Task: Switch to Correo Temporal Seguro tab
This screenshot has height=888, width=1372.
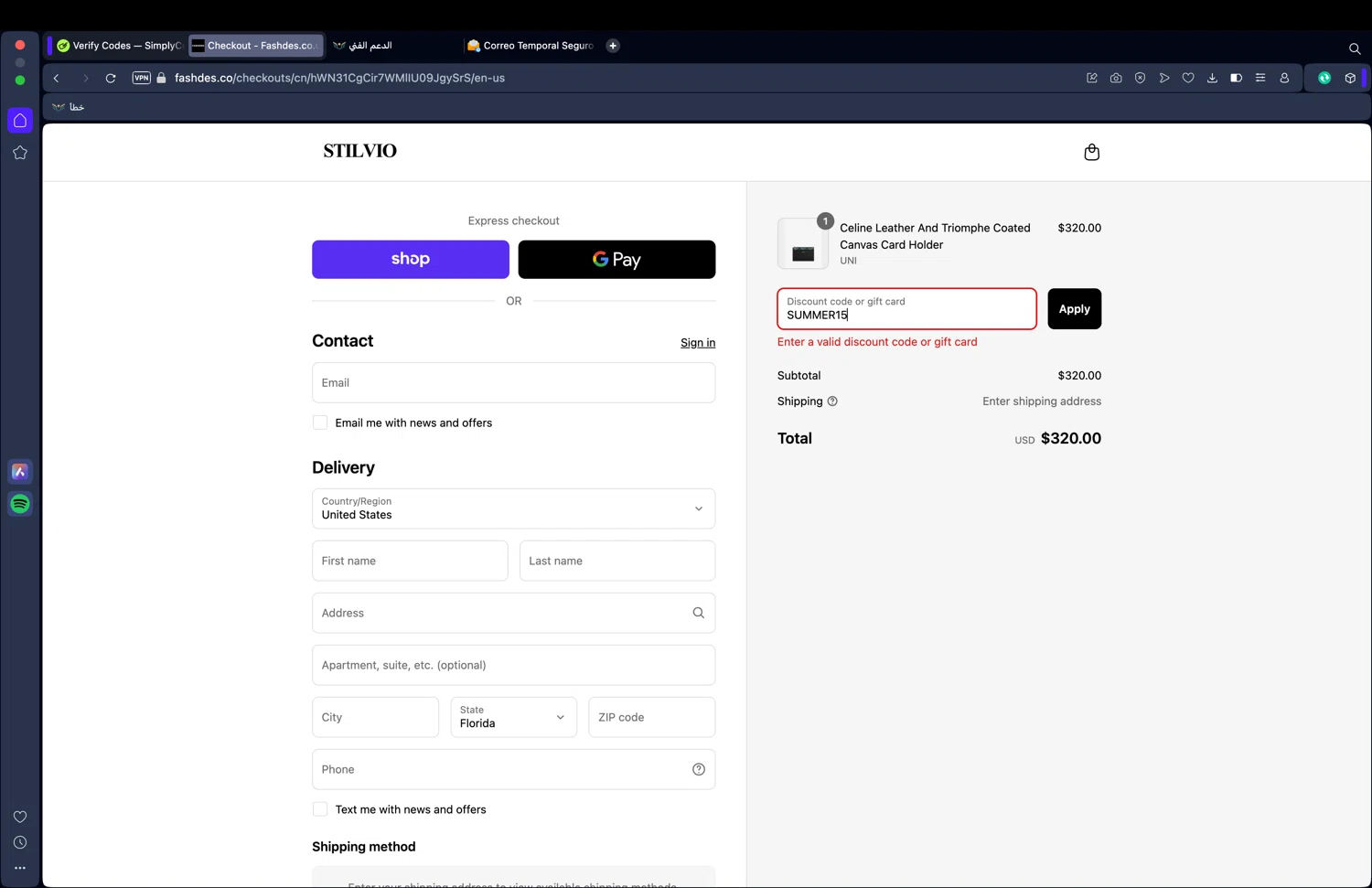Action: [531, 46]
